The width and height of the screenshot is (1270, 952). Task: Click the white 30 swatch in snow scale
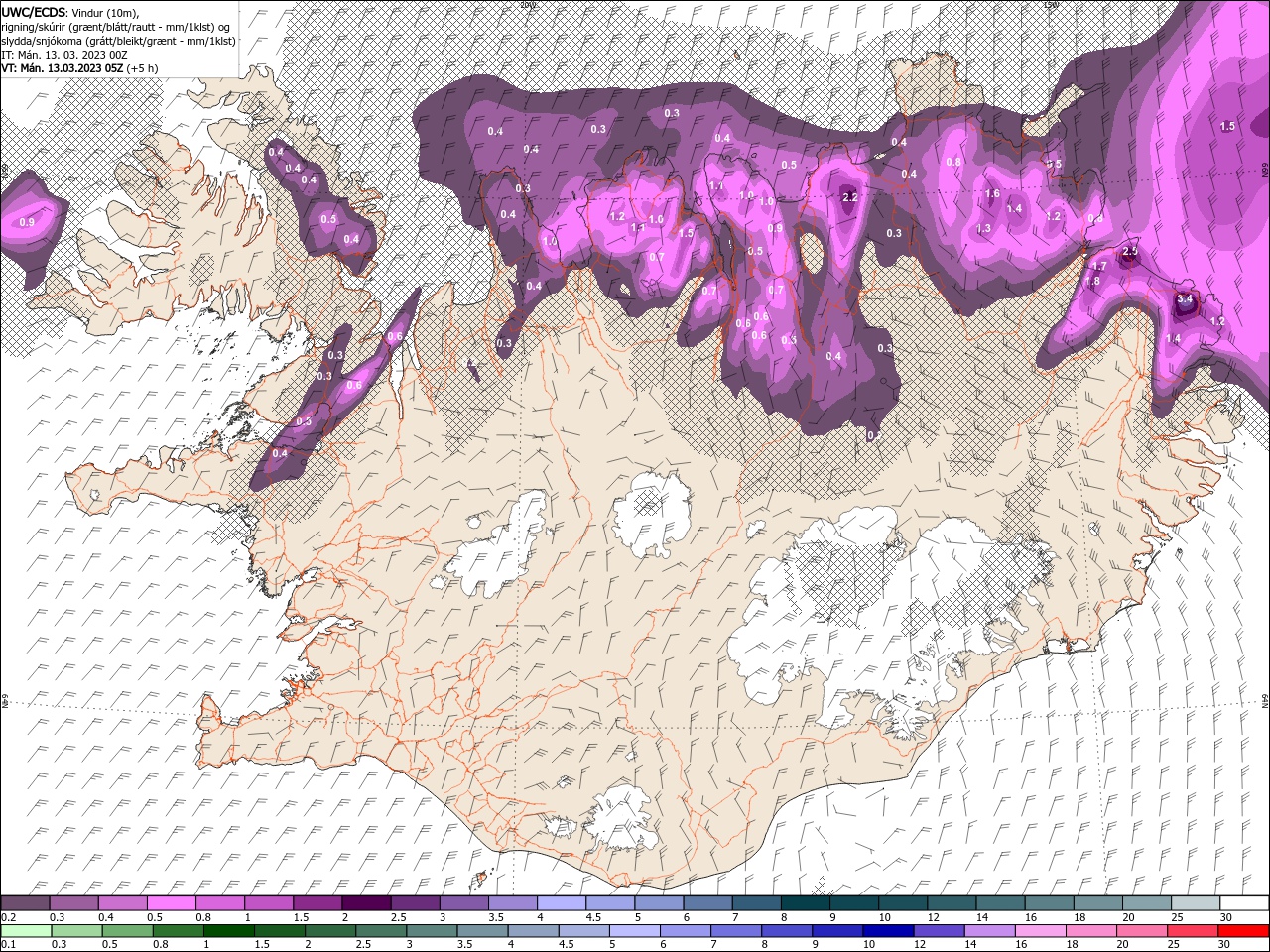point(1244,903)
